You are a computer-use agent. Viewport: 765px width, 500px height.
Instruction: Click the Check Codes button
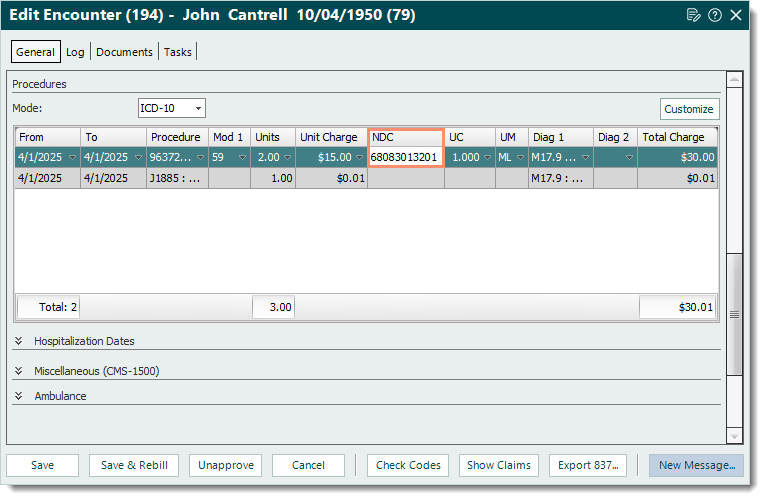(408, 465)
